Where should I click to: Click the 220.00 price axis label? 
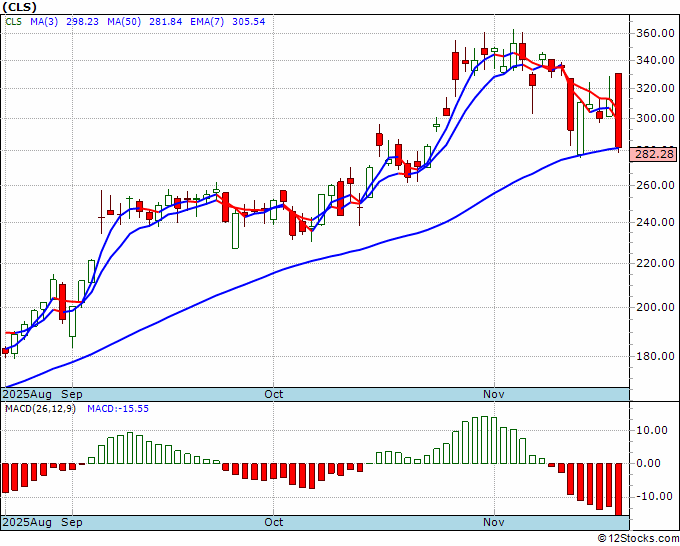pos(655,263)
